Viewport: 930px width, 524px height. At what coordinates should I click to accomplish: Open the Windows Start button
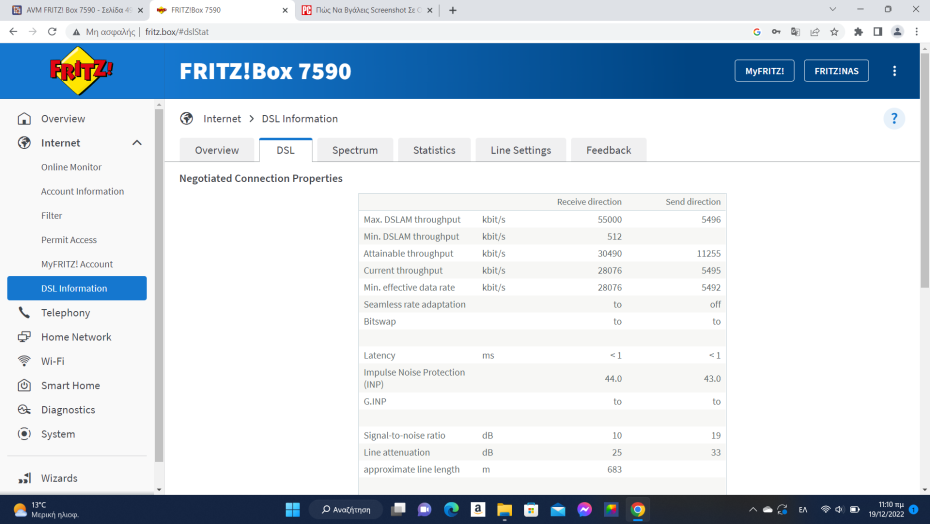point(293,510)
